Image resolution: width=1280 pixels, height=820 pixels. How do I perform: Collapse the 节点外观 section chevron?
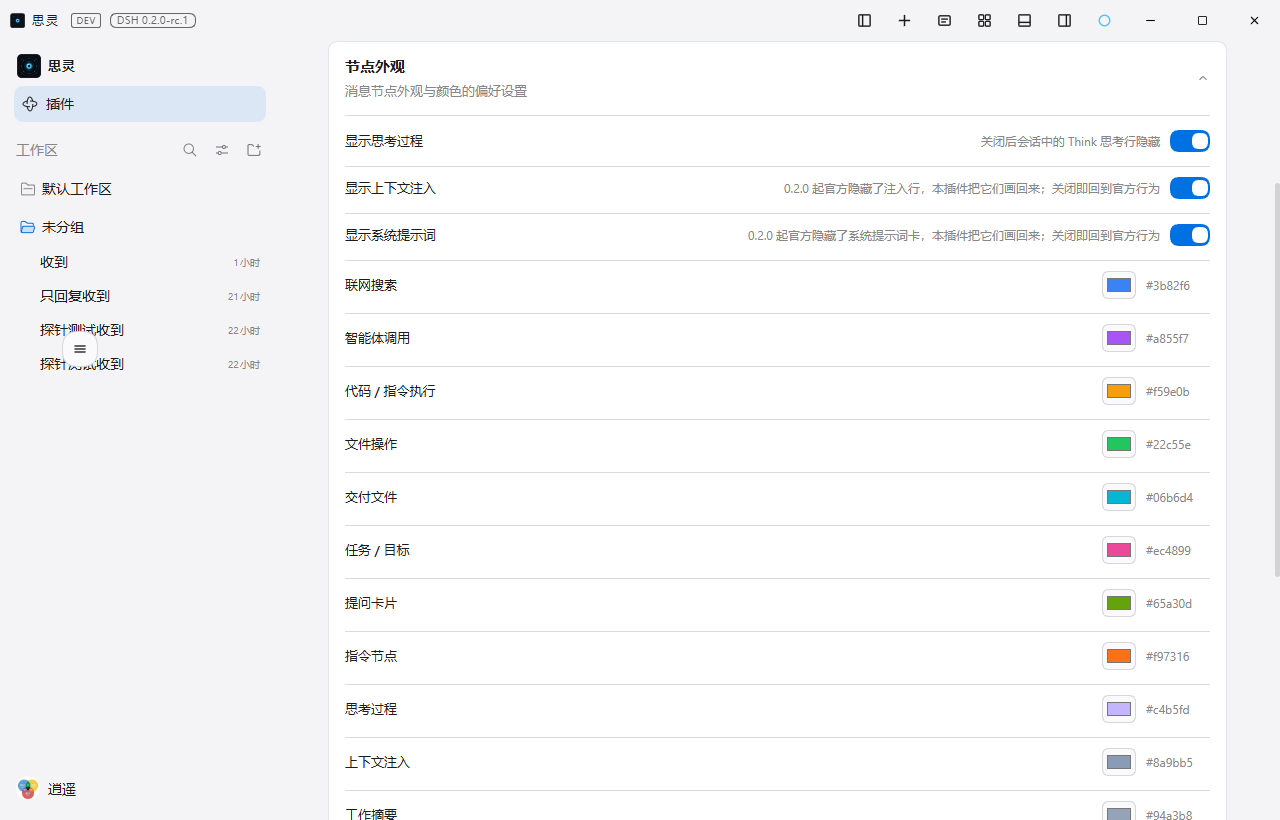coord(1203,78)
